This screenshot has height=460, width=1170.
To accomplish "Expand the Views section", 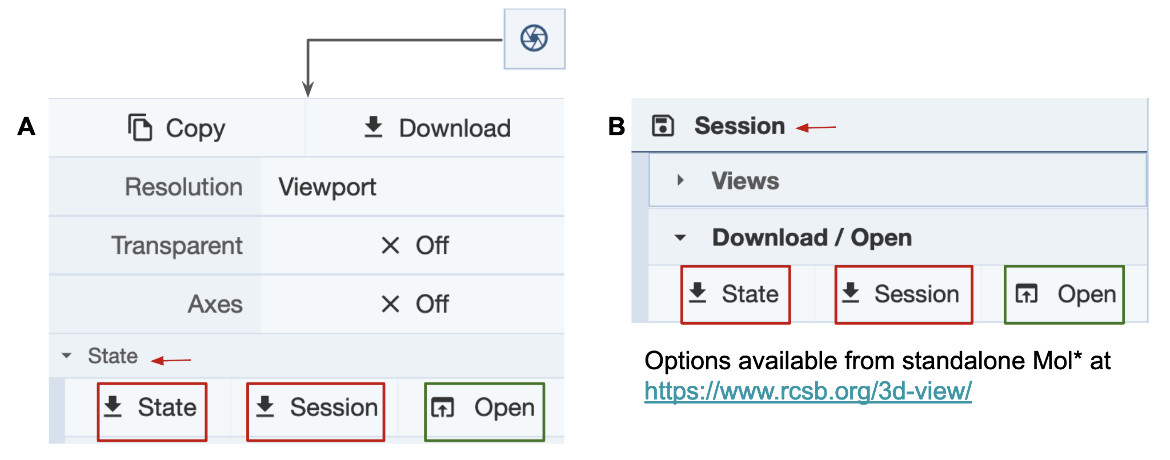I will 681,181.
